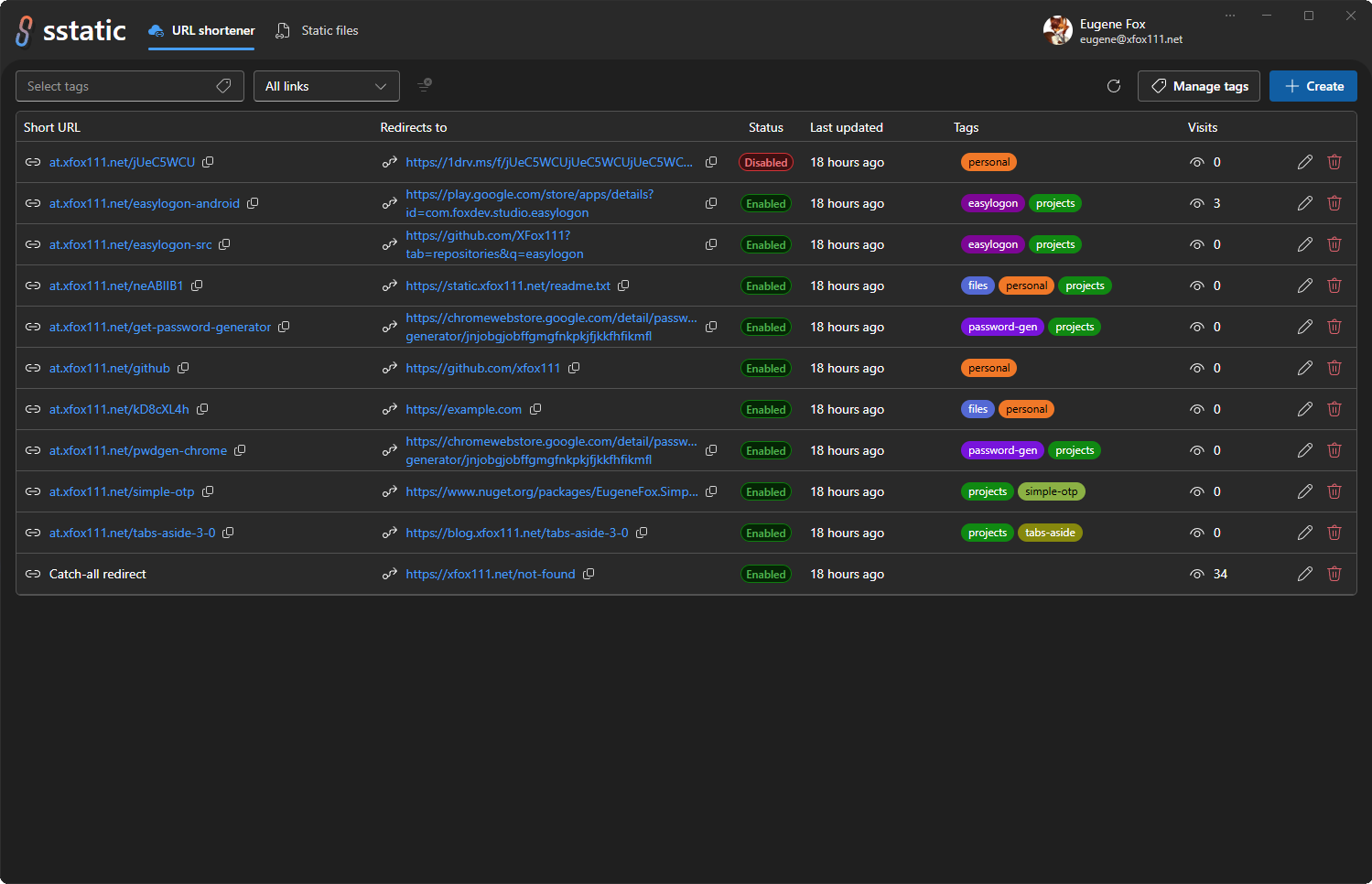Copy the example.com redirect URL
Image resolution: width=1372 pixels, height=884 pixels.
535,409
